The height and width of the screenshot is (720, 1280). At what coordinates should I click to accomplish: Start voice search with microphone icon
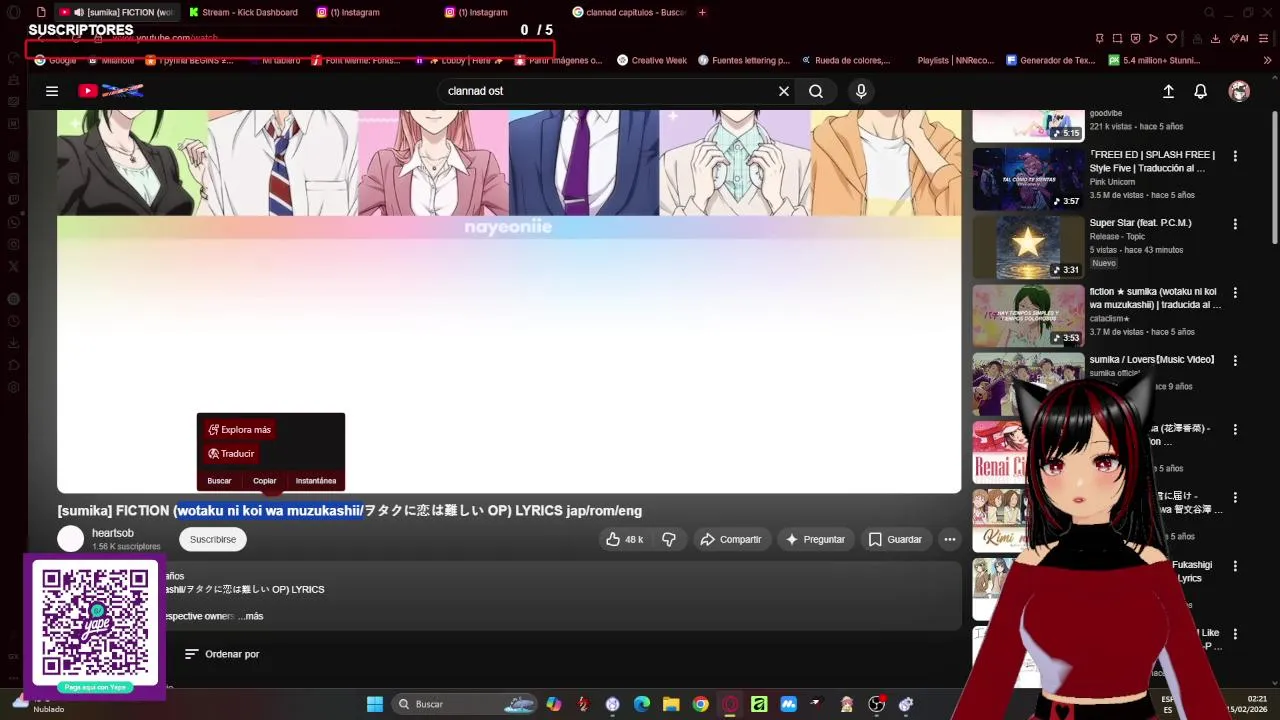click(x=861, y=91)
